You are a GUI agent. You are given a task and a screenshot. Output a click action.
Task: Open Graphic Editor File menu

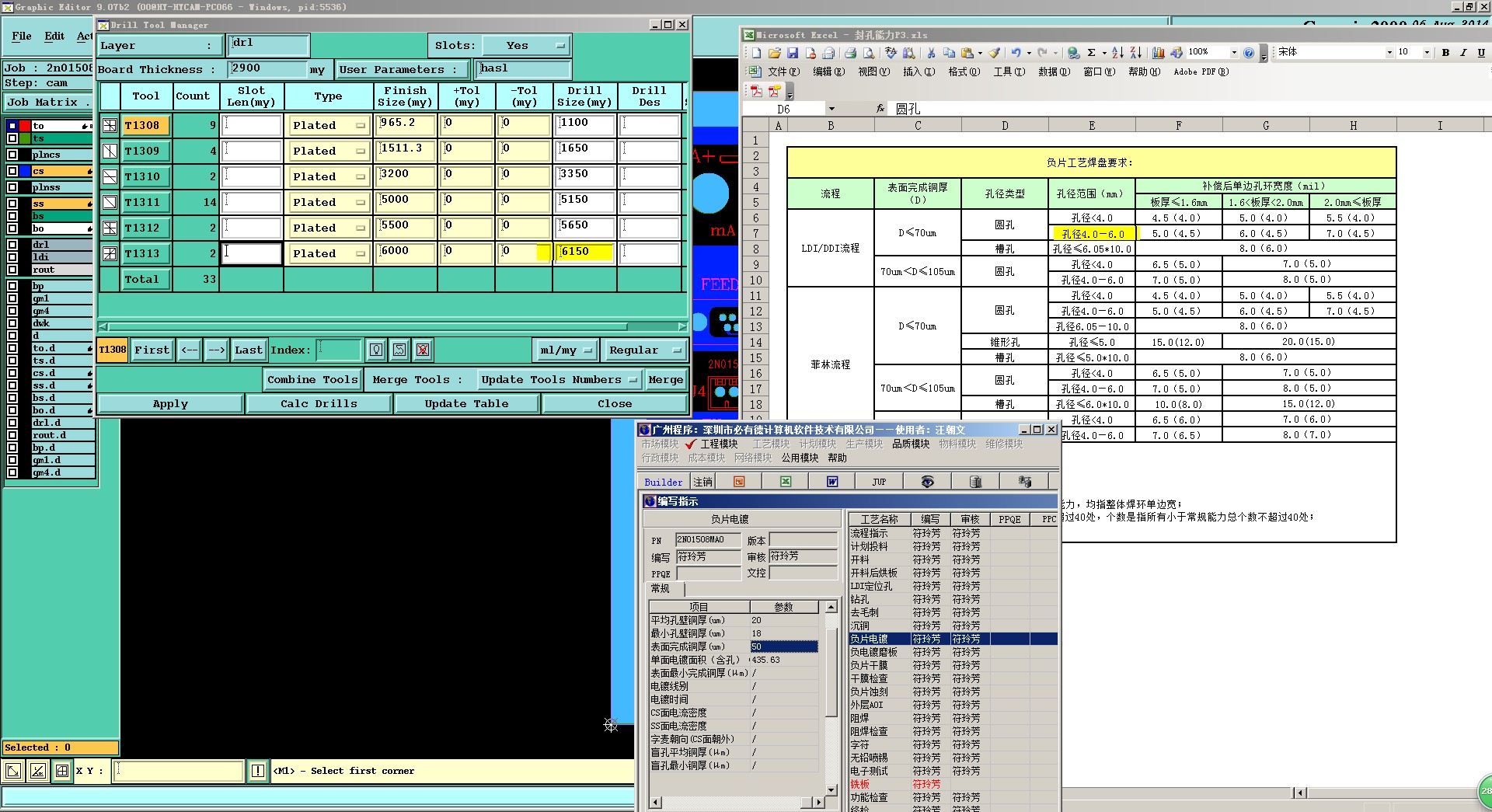[x=22, y=37]
